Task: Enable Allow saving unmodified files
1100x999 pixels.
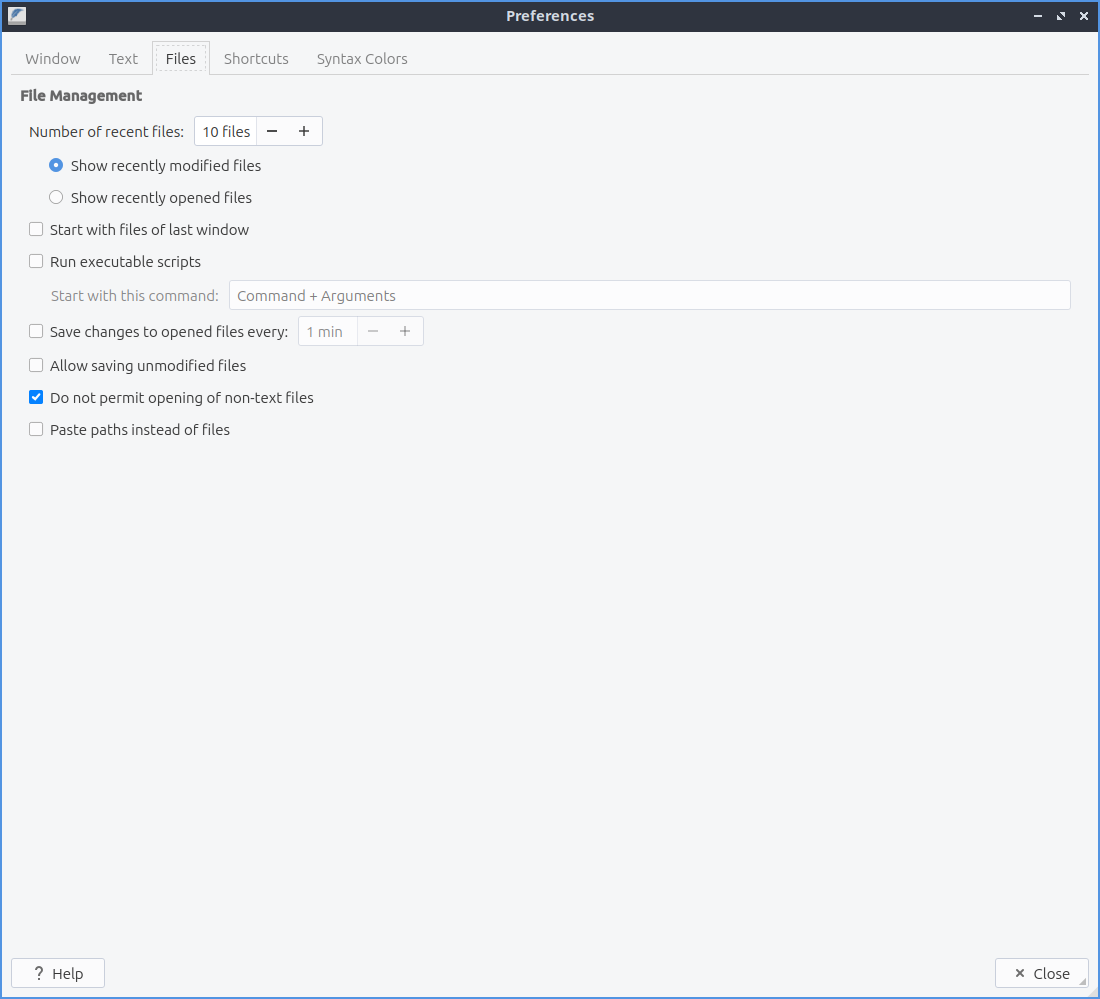Action: coord(36,366)
